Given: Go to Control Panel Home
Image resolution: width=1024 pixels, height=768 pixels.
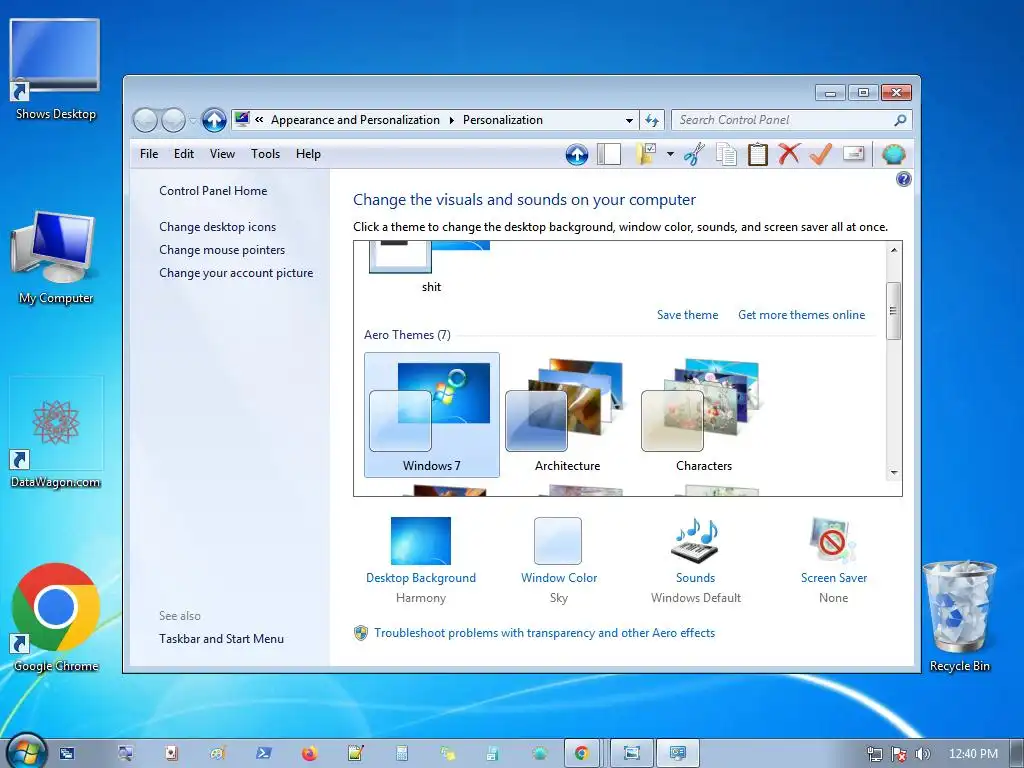Looking at the screenshot, I should (213, 191).
